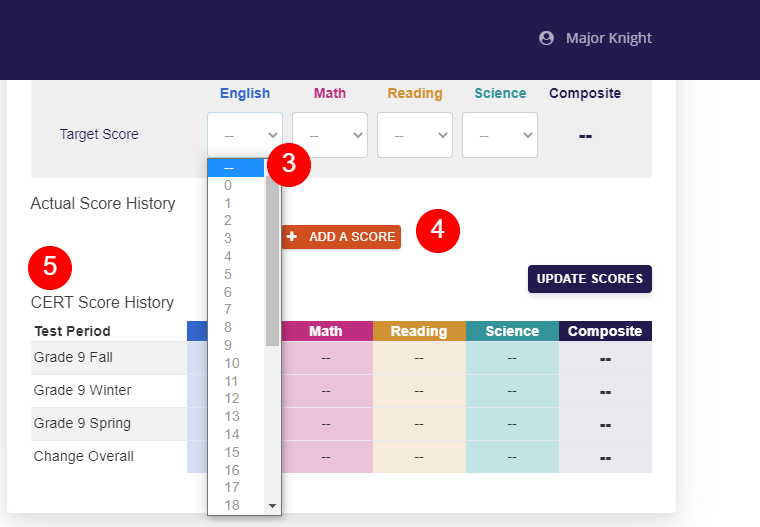Expand the Math target score dropdown
This screenshot has height=527, width=760.
(329, 135)
